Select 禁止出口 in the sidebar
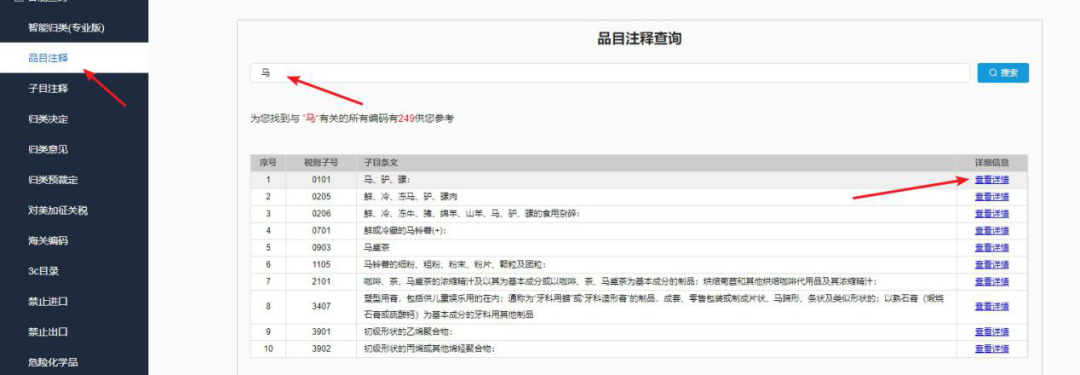1080x375 pixels. pyautogui.click(x=48, y=332)
